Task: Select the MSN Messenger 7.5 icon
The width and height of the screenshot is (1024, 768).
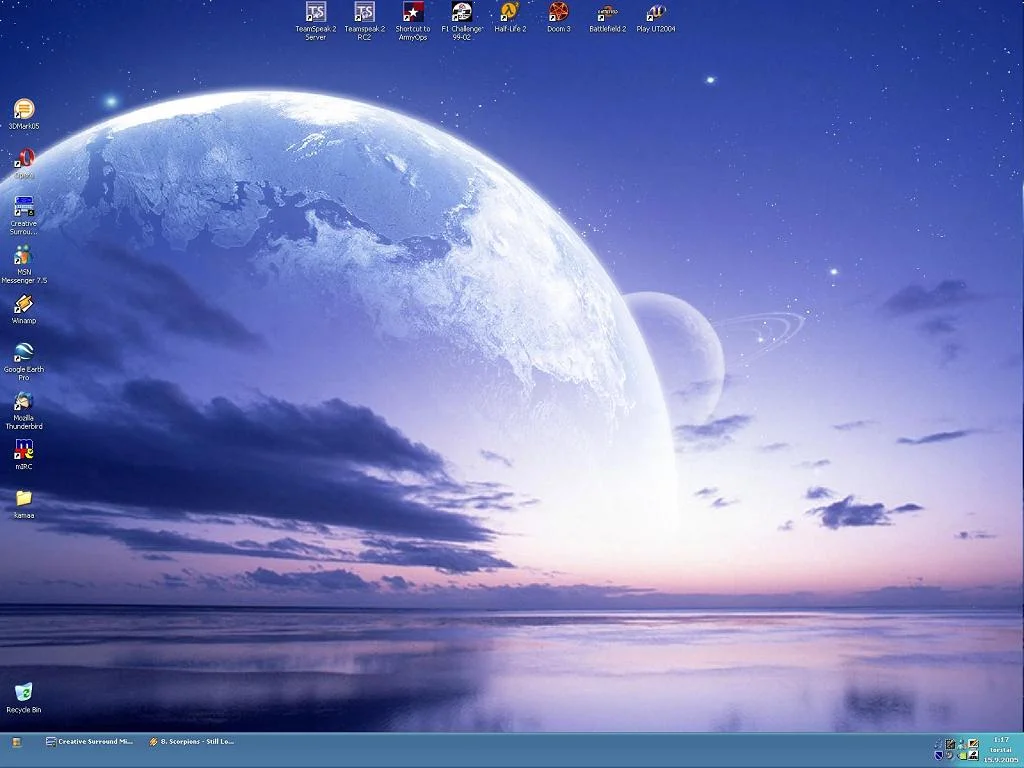Action: point(24,256)
